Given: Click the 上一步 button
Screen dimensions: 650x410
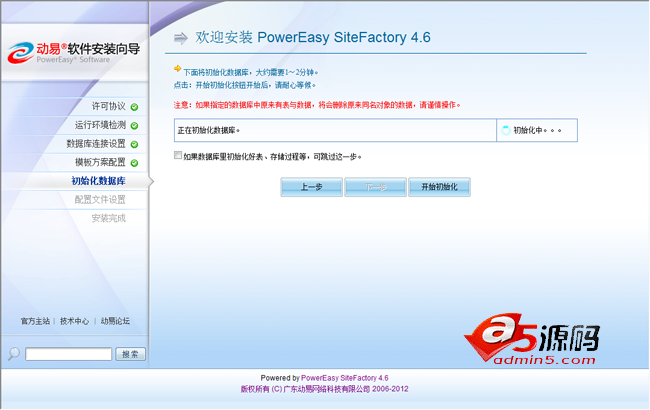Looking at the screenshot, I should tap(311, 187).
